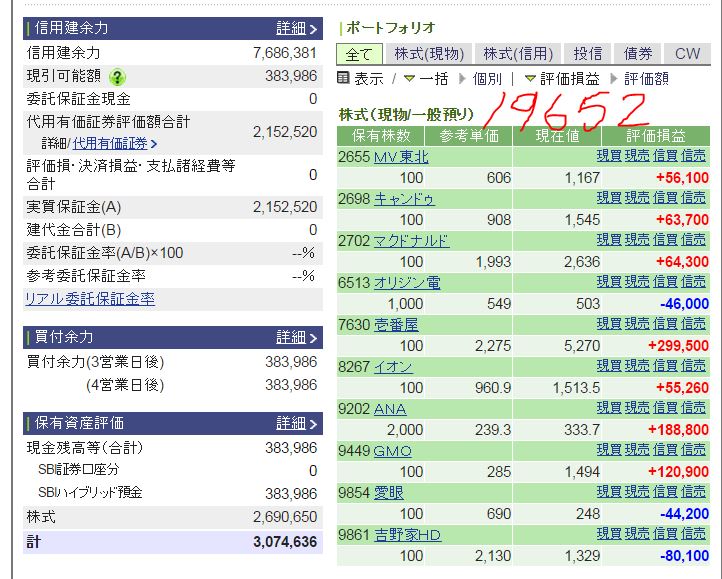722x579 pixels.
Task: Open 壱番屋 stock link
Action: 396,325
